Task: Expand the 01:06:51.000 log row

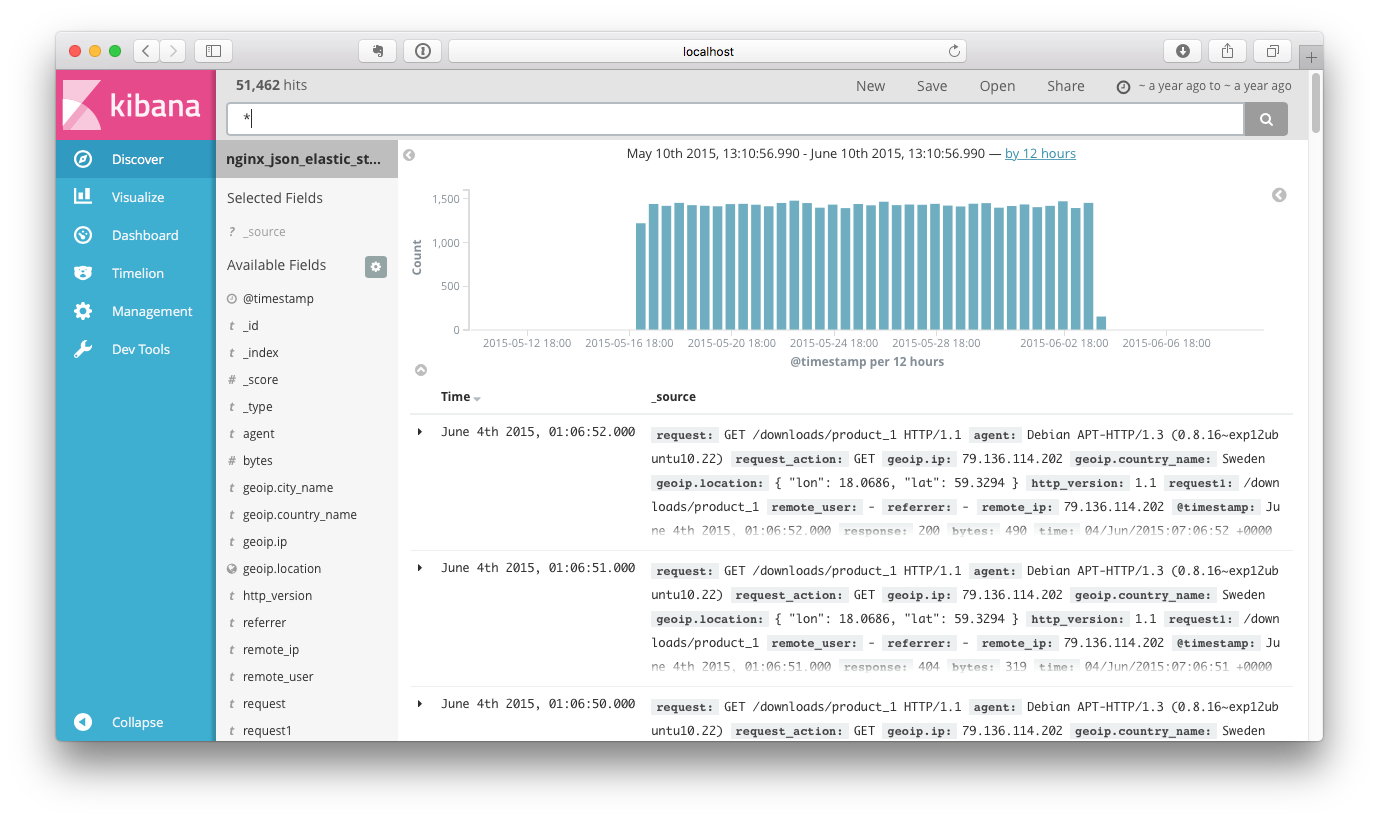Action: 420,567
